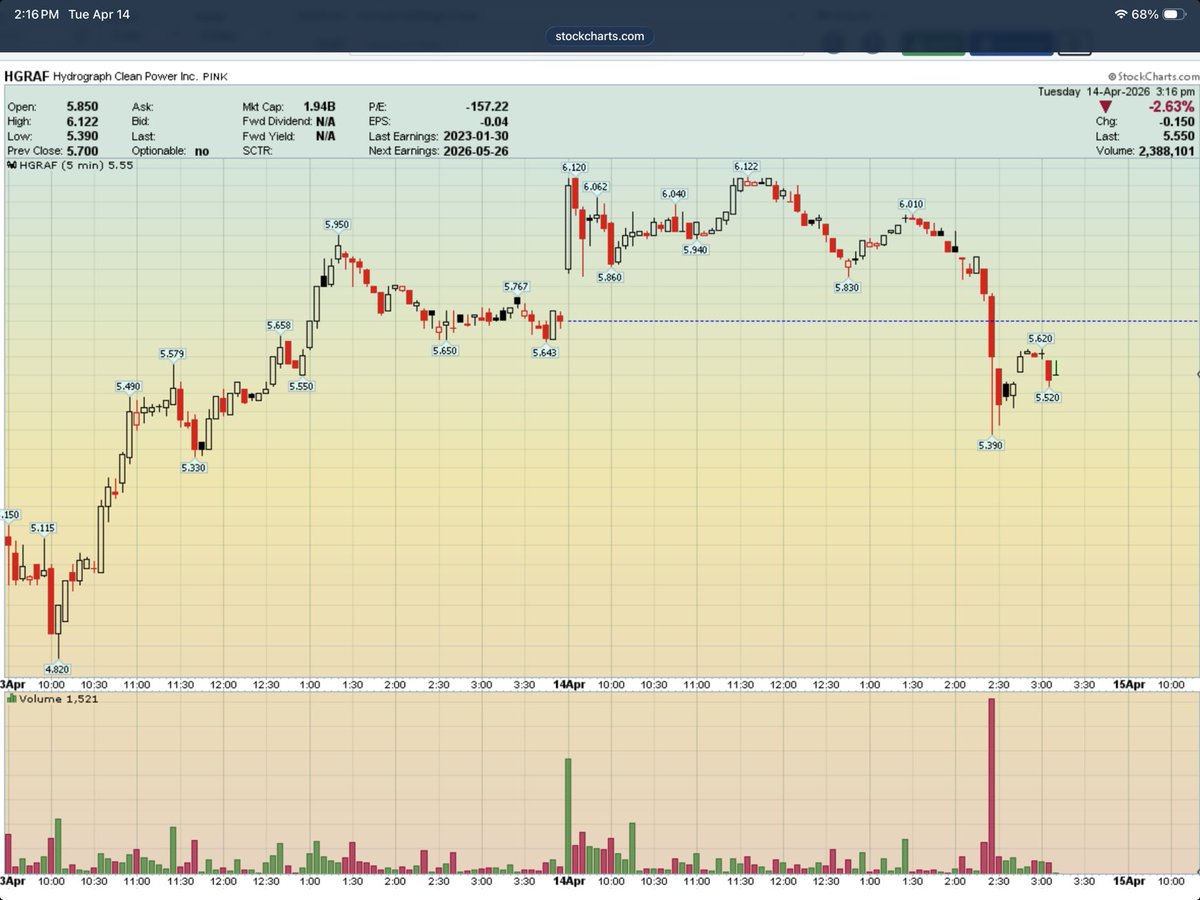Click the 5.330 price label on chart
The image size is (1200, 900).
194,467
